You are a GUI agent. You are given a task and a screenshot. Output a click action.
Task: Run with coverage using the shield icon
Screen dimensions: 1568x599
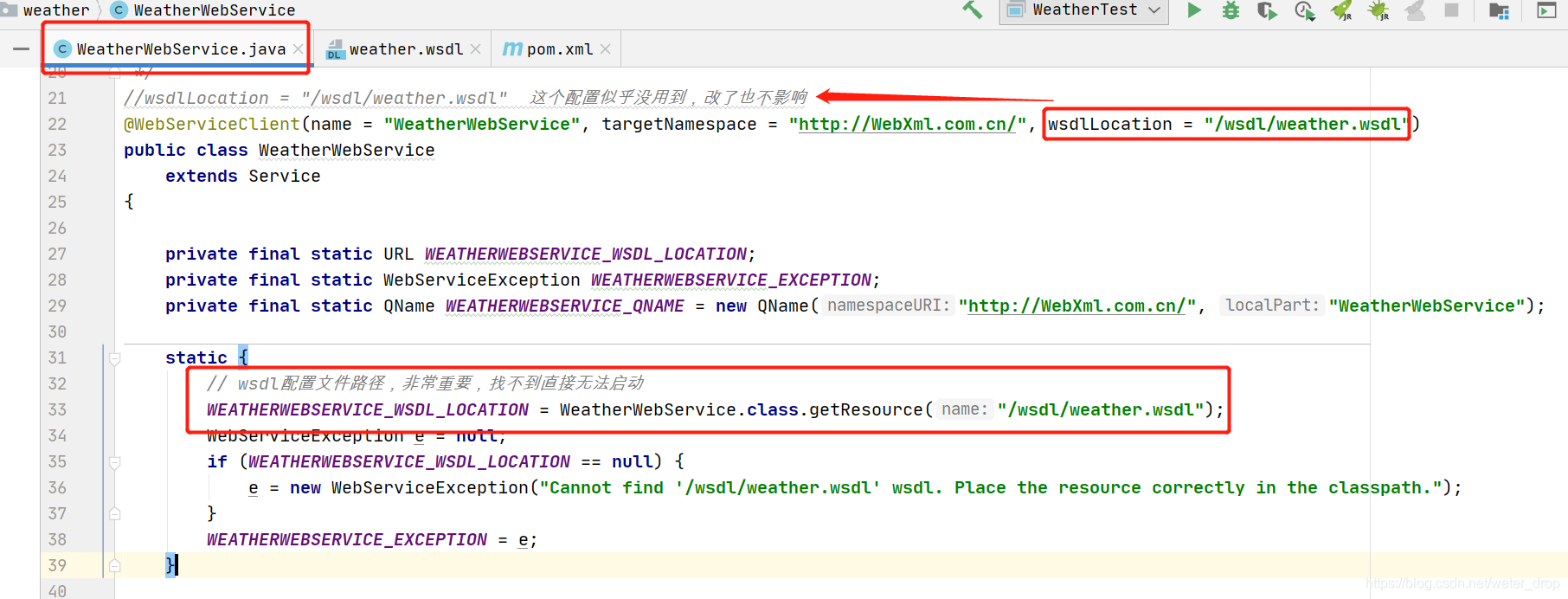click(x=1267, y=10)
